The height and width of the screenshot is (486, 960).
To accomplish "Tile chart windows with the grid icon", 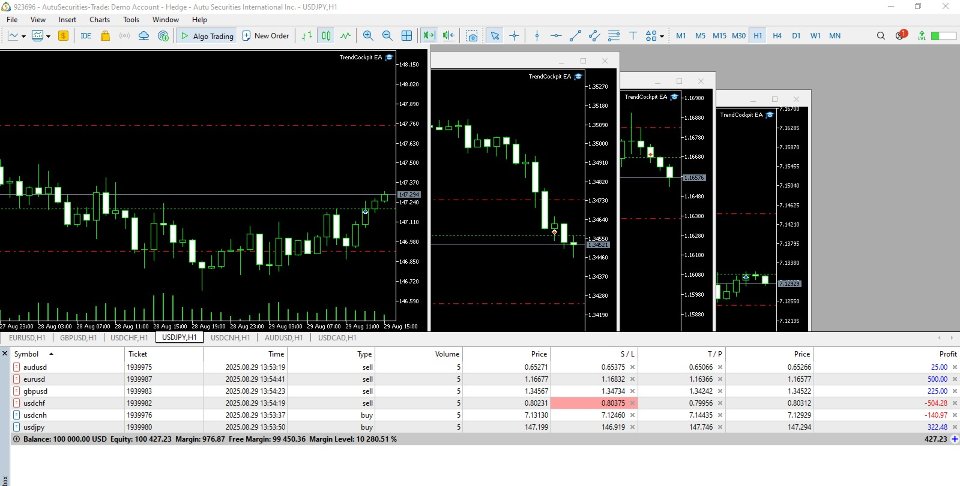I will pyautogui.click(x=407, y=36).
